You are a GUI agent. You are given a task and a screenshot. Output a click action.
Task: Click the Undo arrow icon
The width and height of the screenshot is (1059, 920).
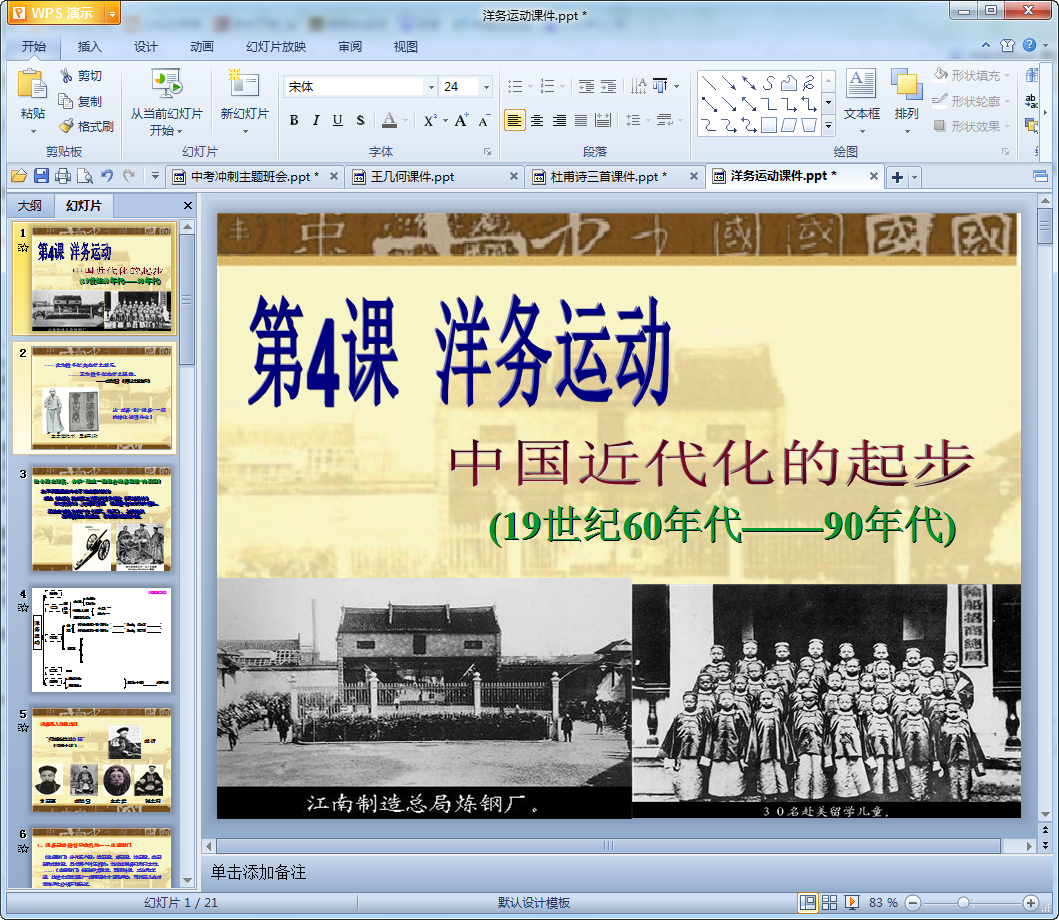[107, 176]
